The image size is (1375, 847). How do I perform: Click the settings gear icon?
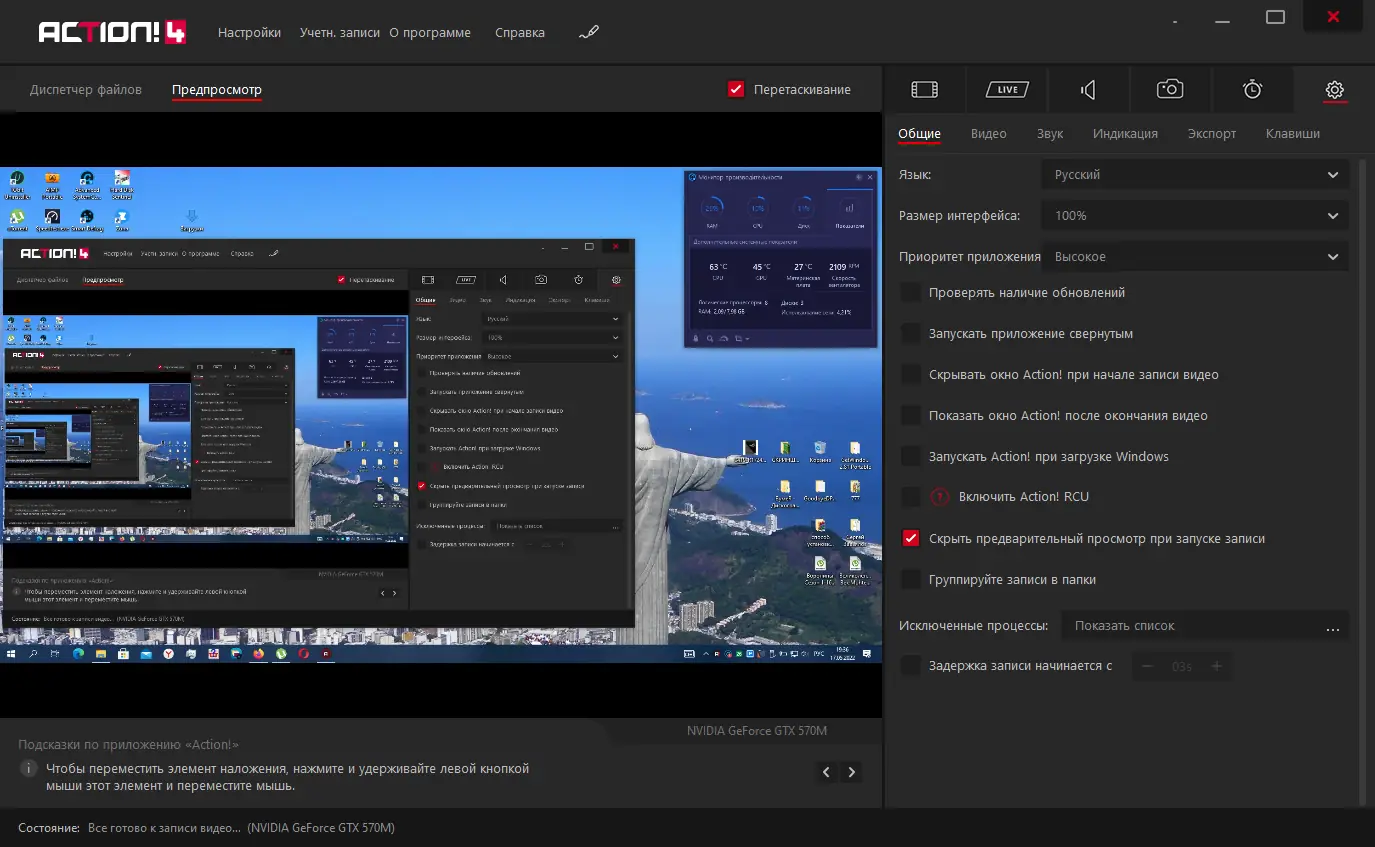coord(1334,90)
